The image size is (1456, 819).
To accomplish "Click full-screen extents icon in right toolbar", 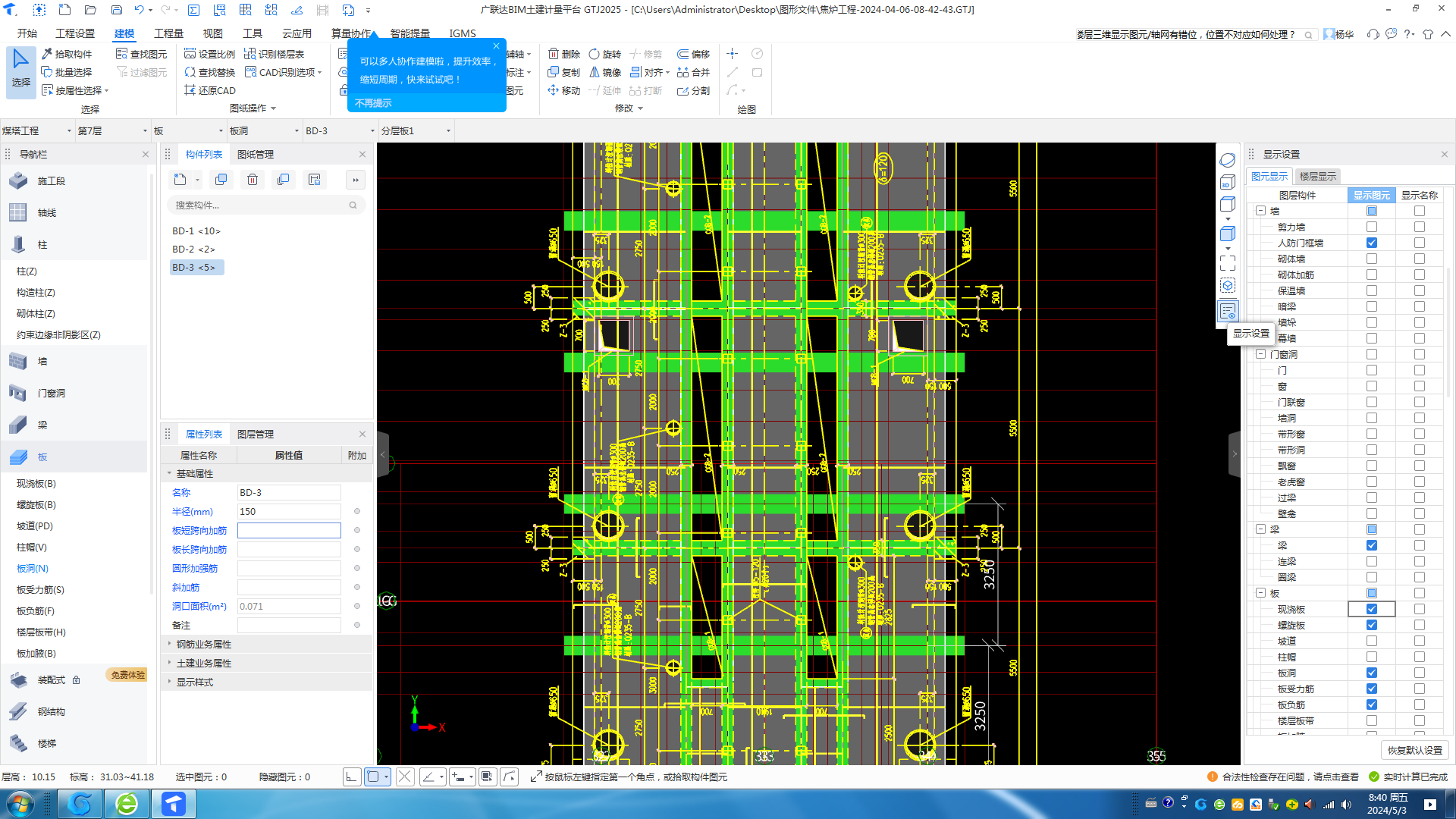I will click(x=1228, y=263).
